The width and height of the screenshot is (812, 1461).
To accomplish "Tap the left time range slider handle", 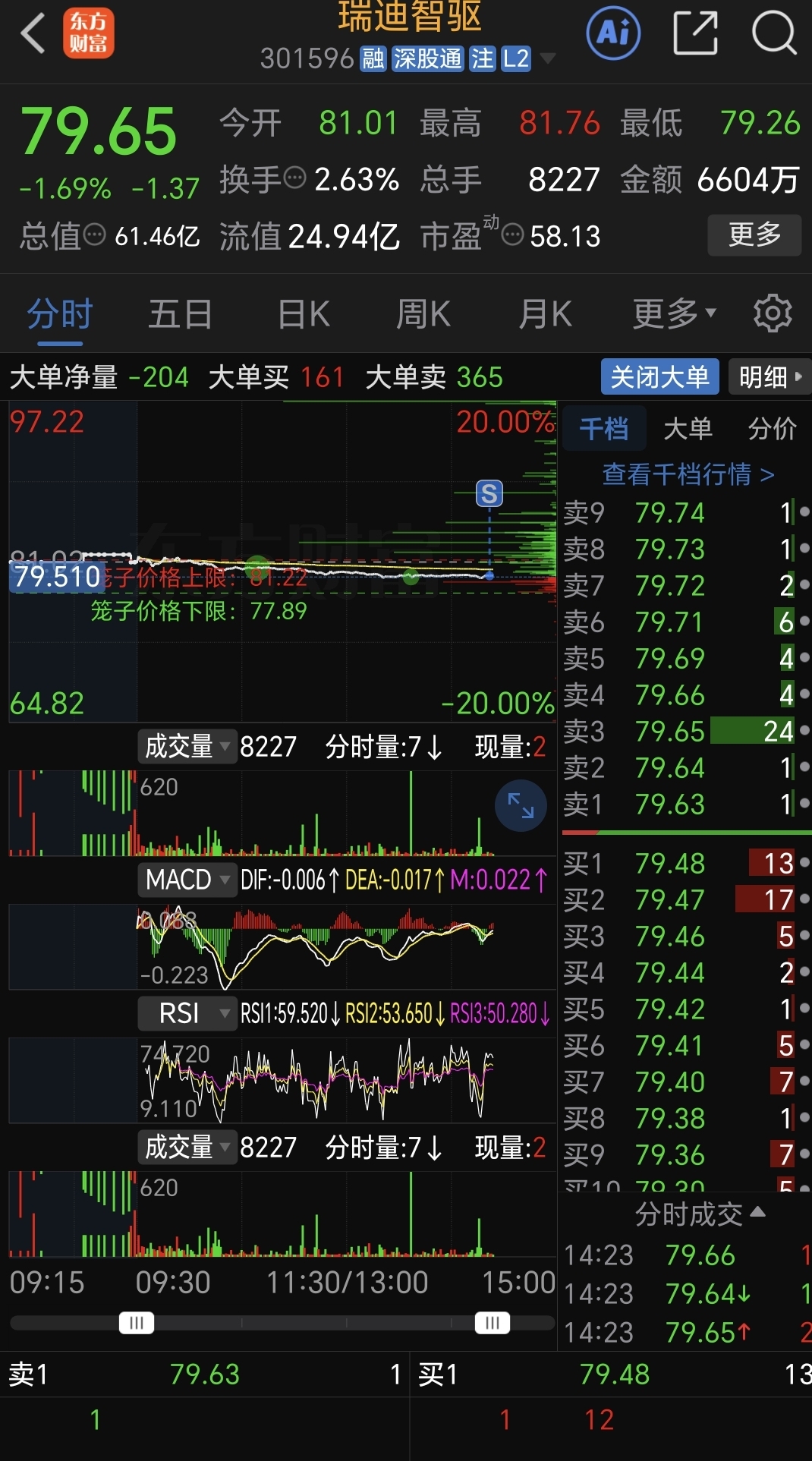I will click(x=137, y=1323).
